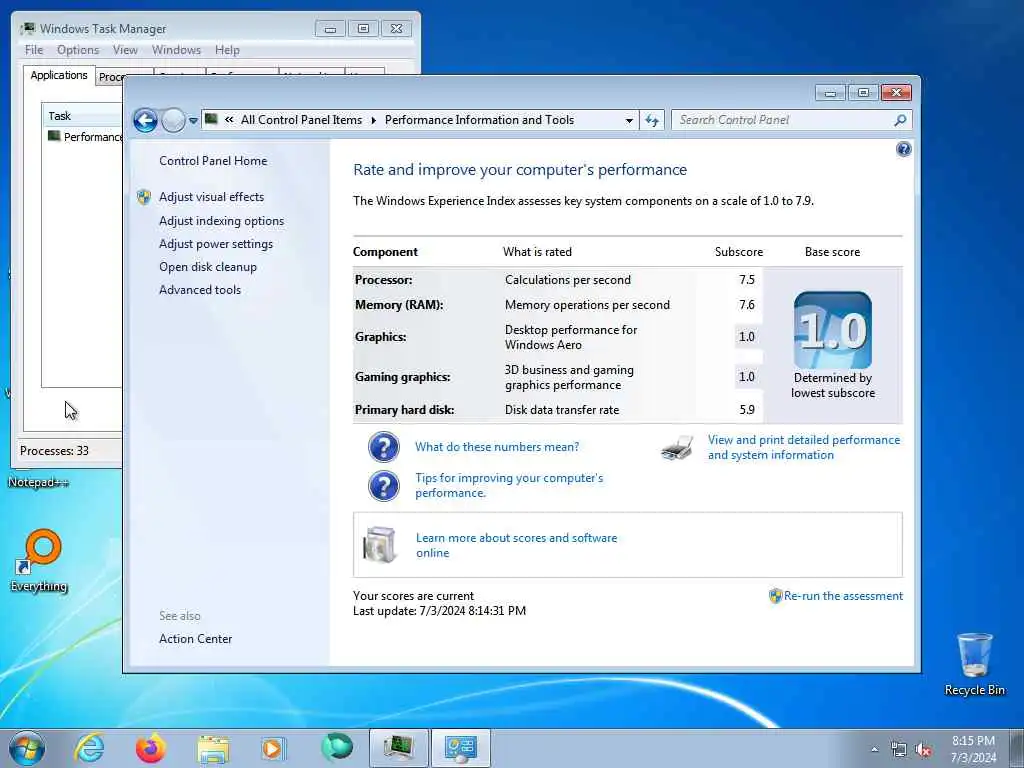Image resolution: width=1024 pixels, height=768 pixels.
Task: Switch to Task Manager taskbar button
Action: [x=399, y=748]
